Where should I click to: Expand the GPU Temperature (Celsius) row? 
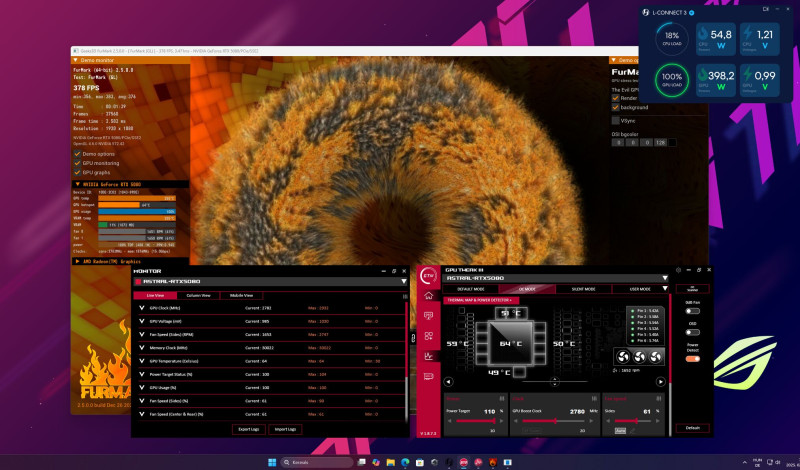click(141, 361)
